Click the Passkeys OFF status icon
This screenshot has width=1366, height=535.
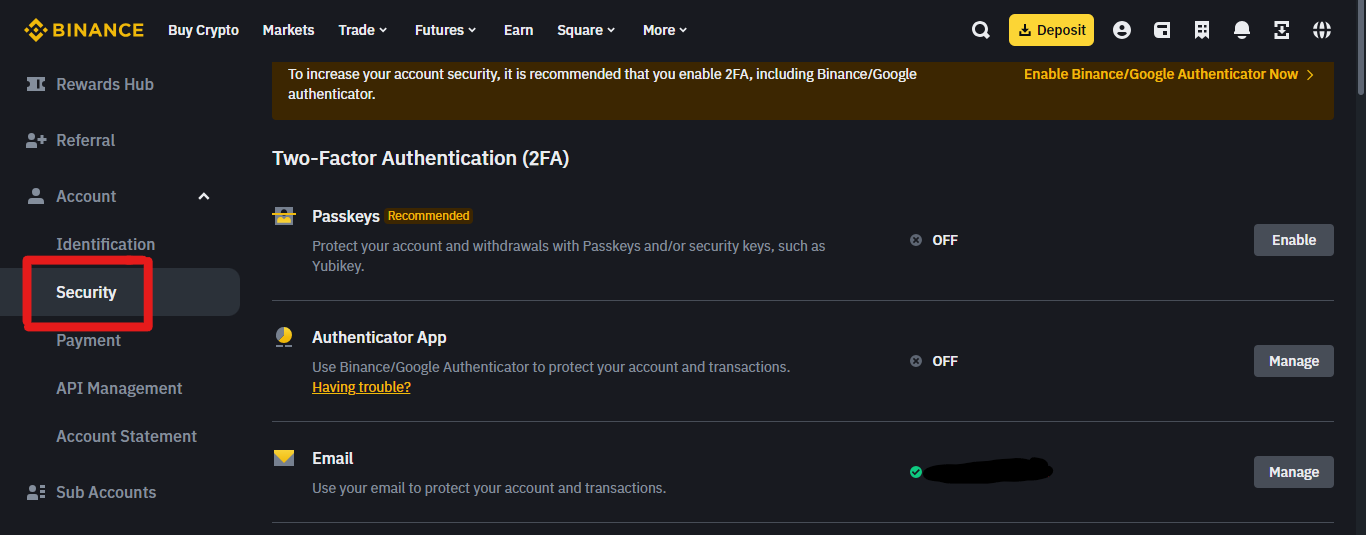pyautogui.click(x=916, y=240)
